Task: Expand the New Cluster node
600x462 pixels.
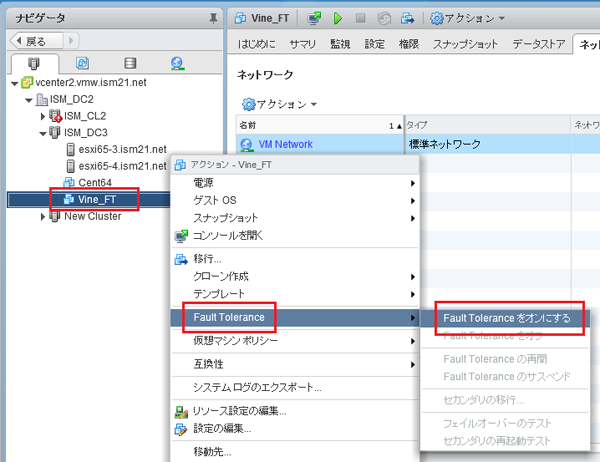Action: coord(43,216)
